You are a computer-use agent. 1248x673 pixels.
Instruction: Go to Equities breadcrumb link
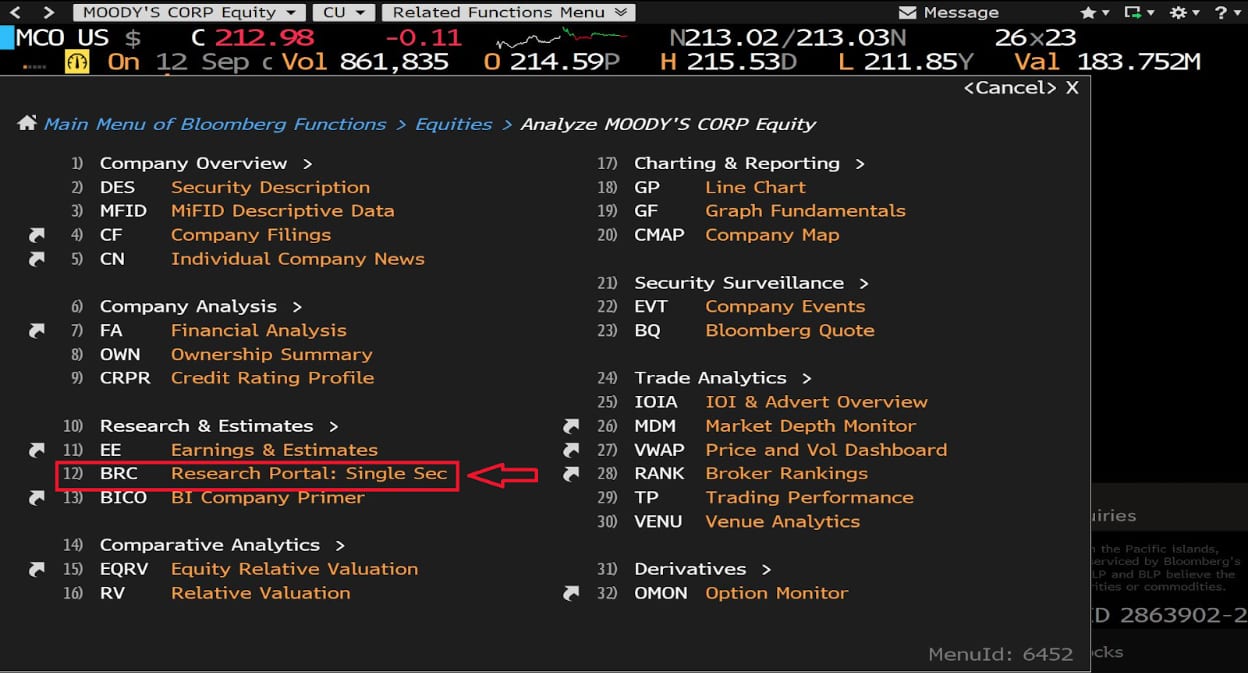point(454,124)
